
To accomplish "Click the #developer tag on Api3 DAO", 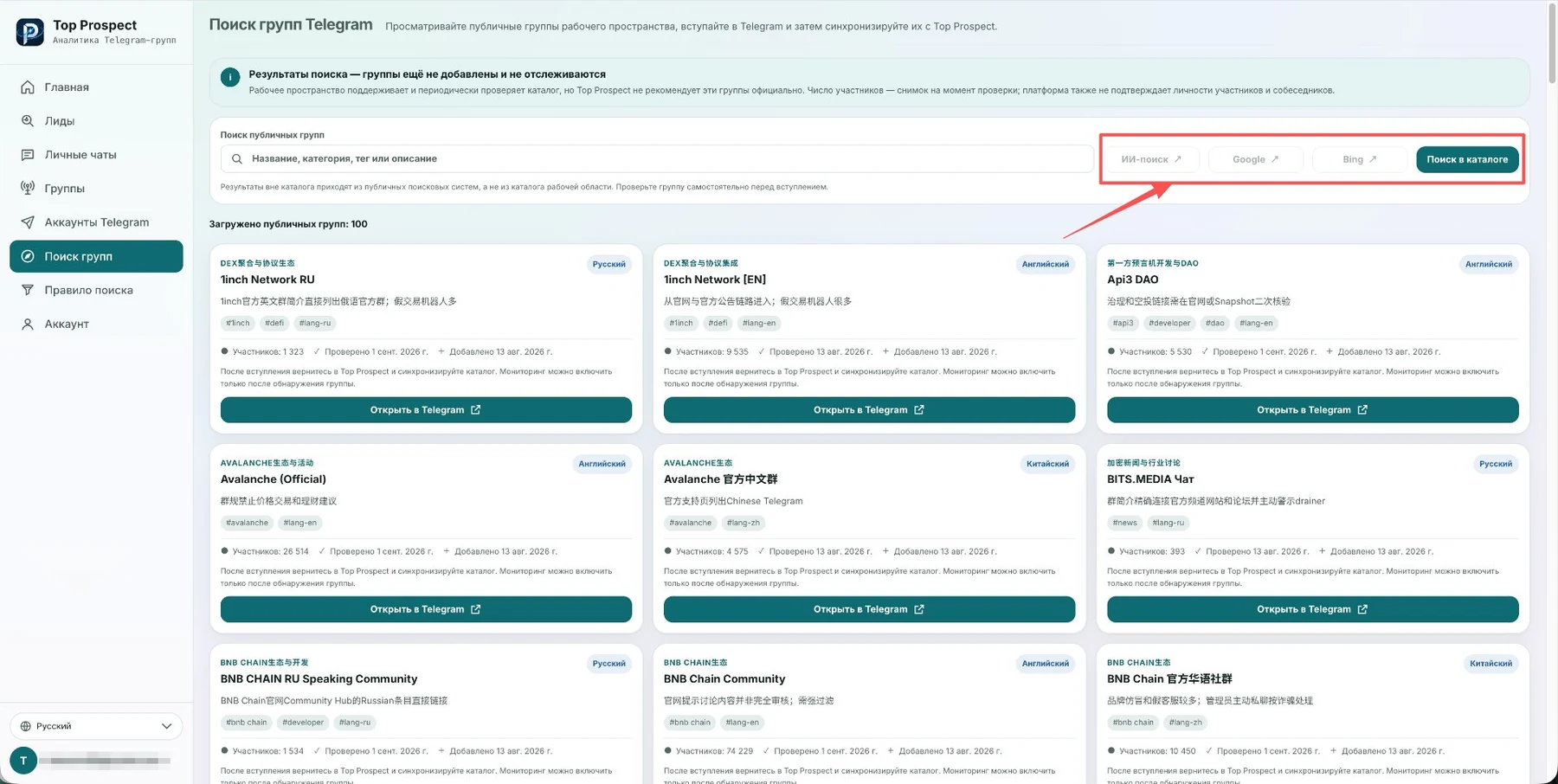I will click(1169, 324).
